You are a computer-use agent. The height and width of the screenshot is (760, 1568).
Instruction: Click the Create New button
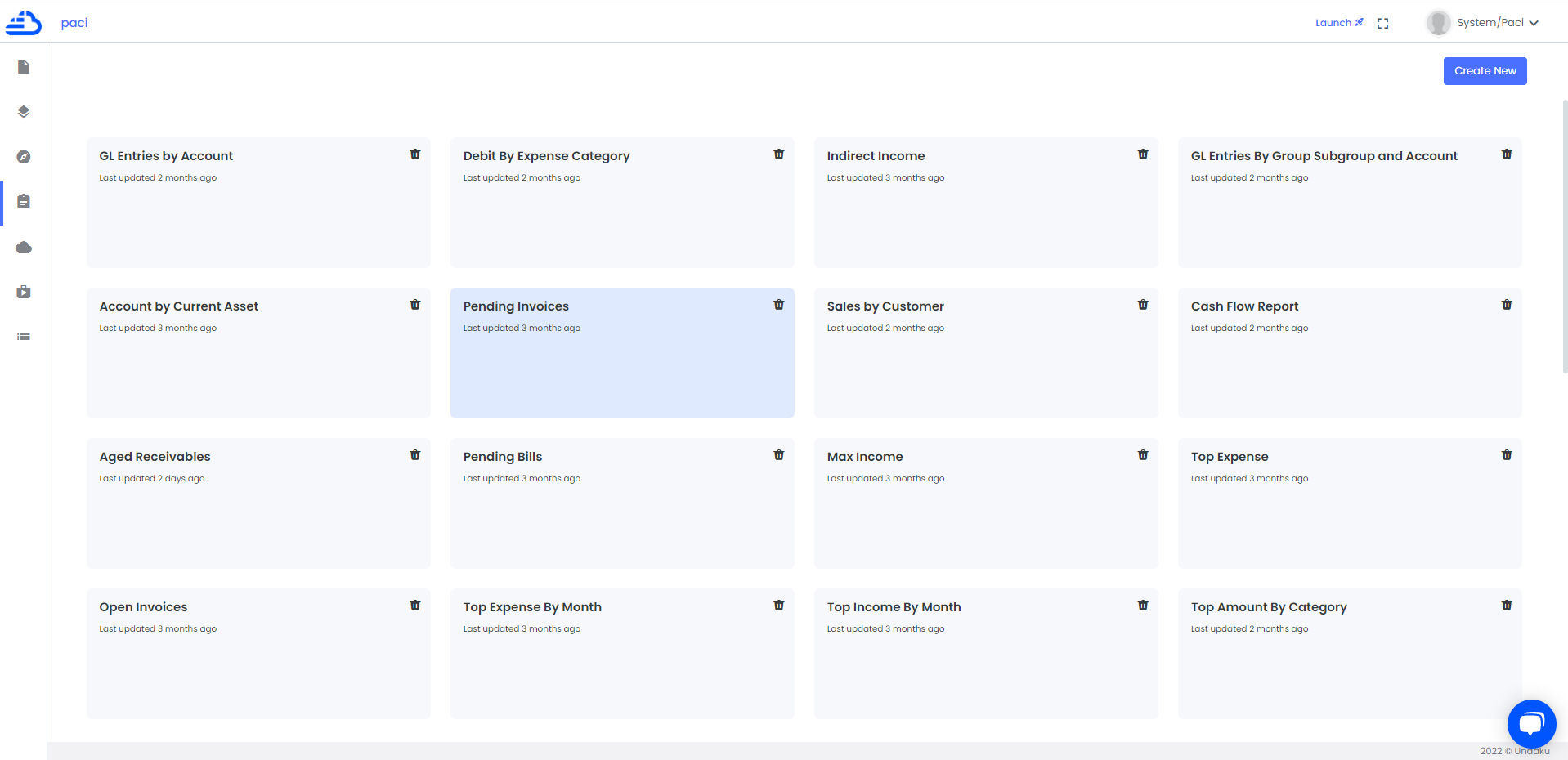click(1485, 71)
